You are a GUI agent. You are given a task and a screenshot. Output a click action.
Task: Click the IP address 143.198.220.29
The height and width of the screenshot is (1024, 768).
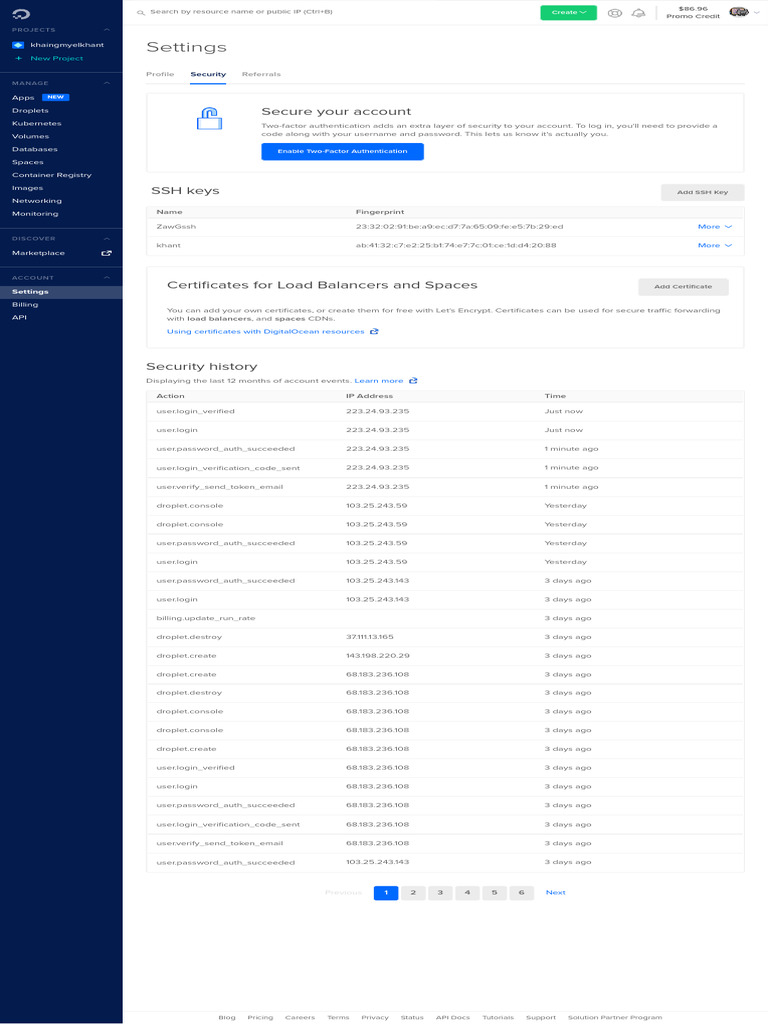[x=377, y=656]
